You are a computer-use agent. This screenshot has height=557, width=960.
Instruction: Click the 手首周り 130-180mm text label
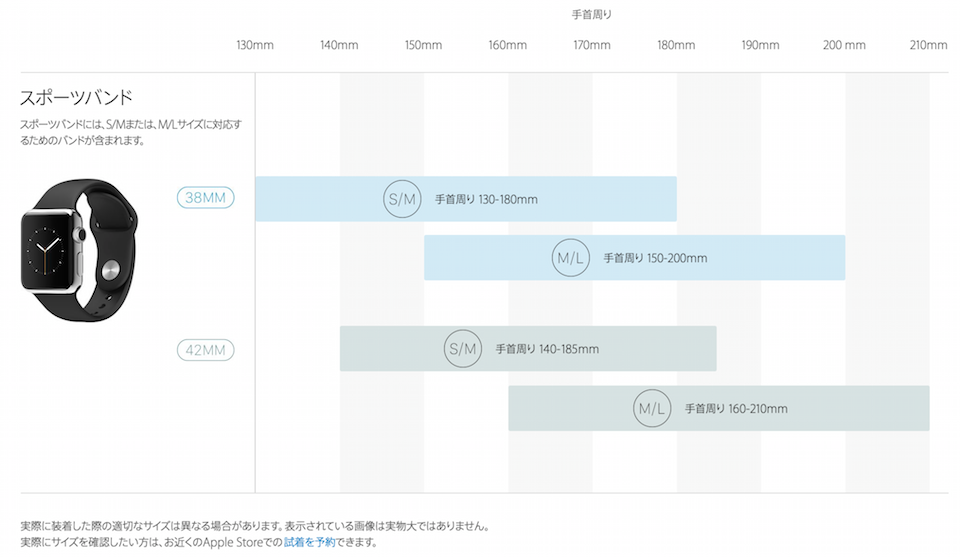486,200
